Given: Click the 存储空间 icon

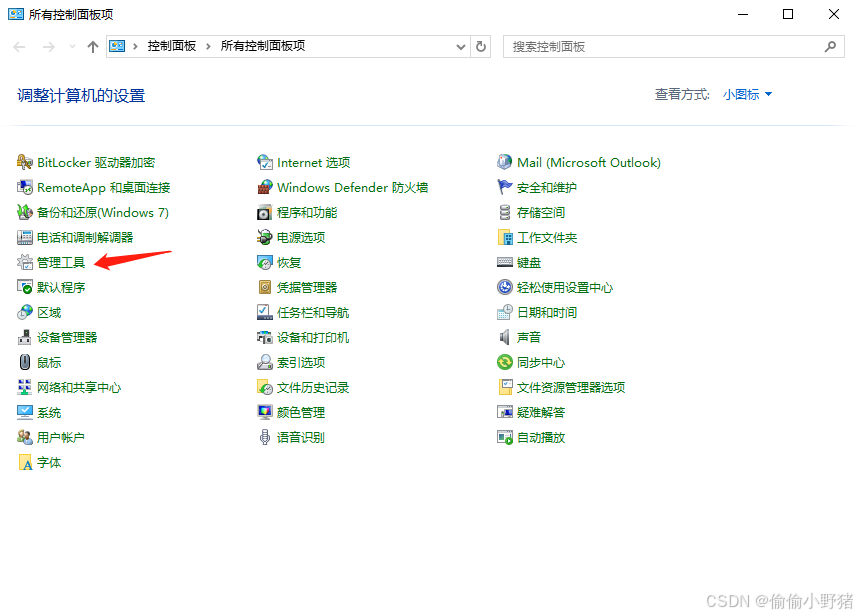Looking at the screenshot, I should coord(504,212).
